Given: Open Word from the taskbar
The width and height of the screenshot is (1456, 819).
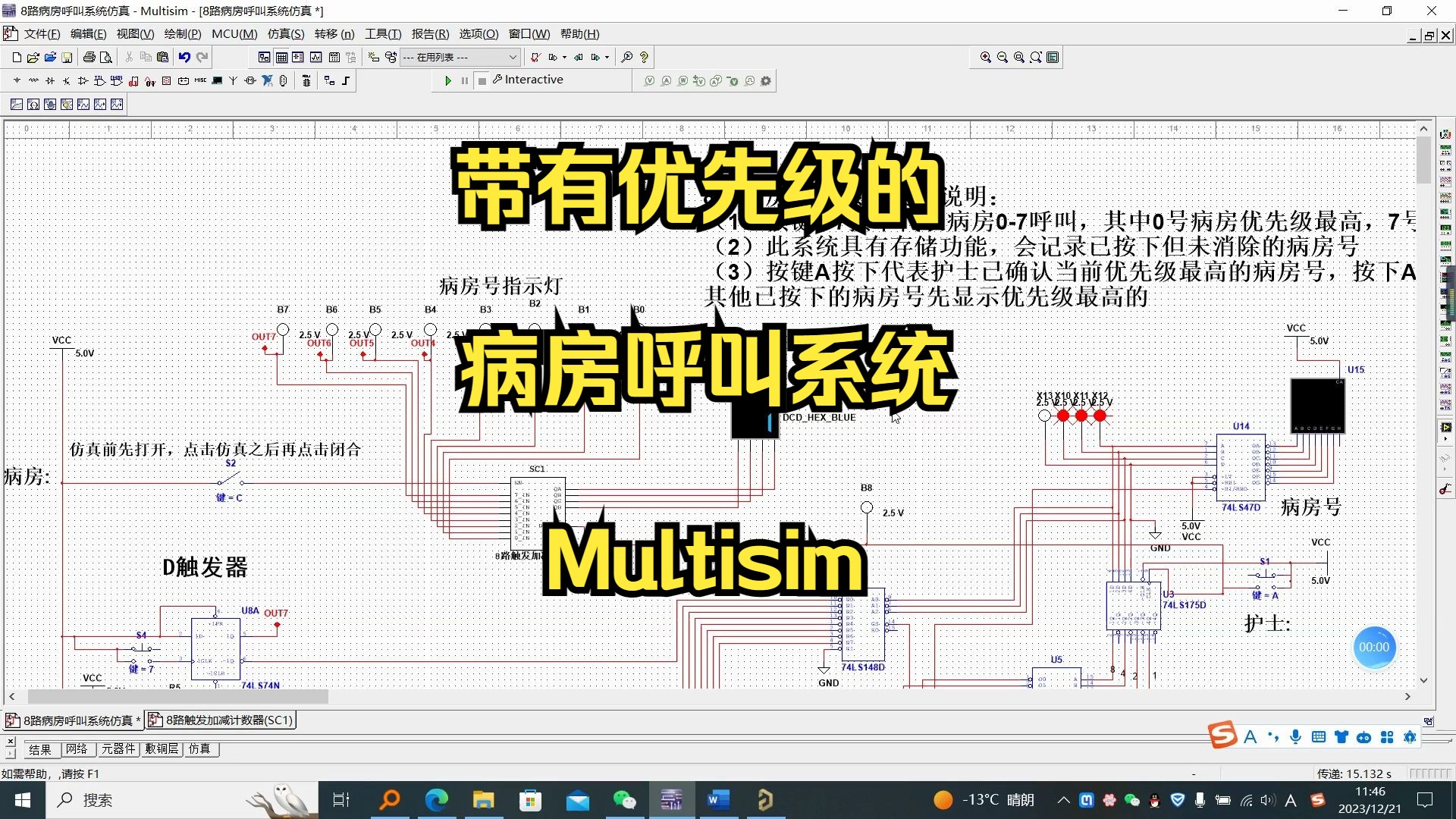Looking at the screenshot, I should (x=717, y=800).
